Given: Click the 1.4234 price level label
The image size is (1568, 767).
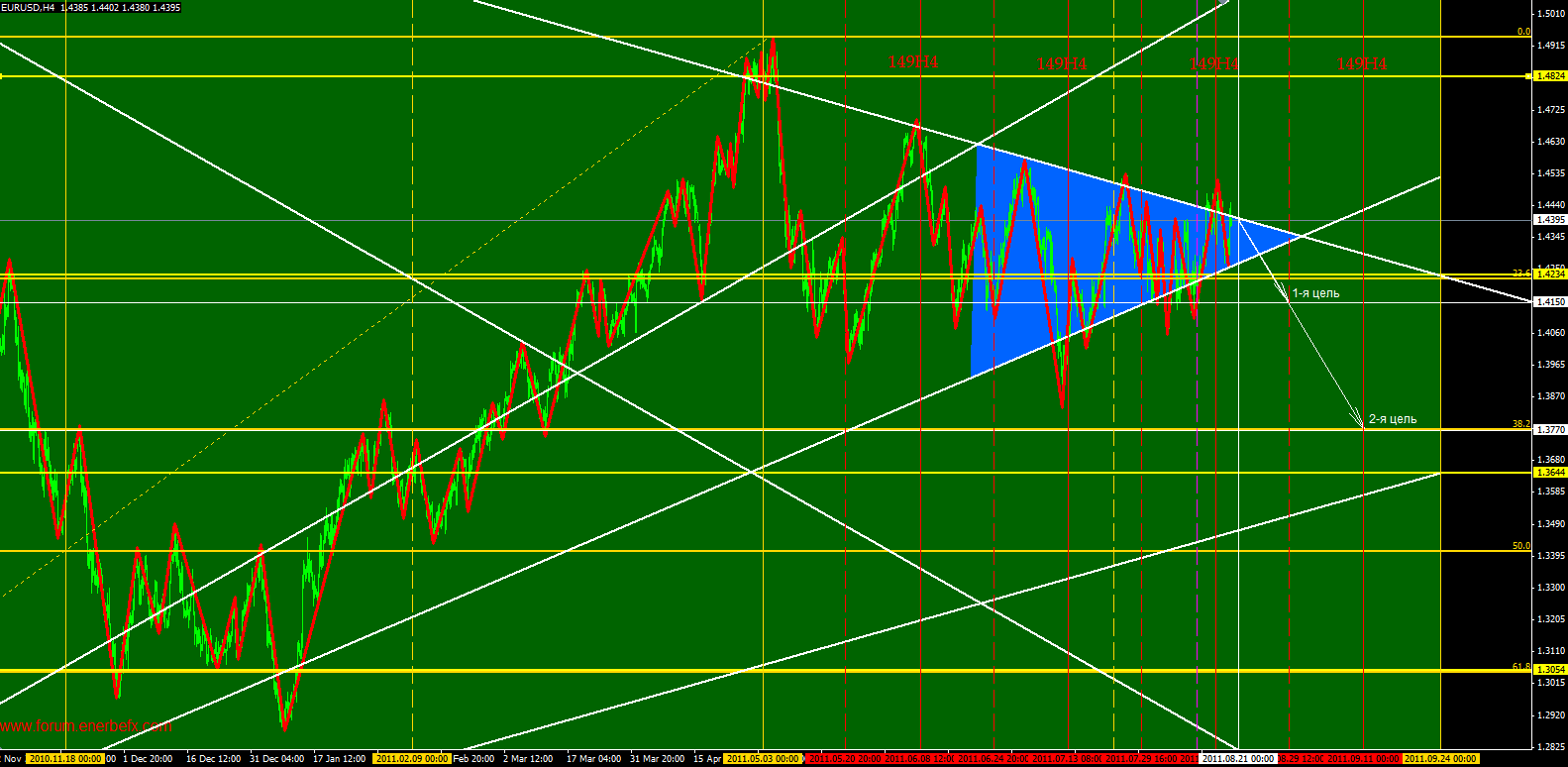Looking at the screenshot, I should tap(1549, 275).
